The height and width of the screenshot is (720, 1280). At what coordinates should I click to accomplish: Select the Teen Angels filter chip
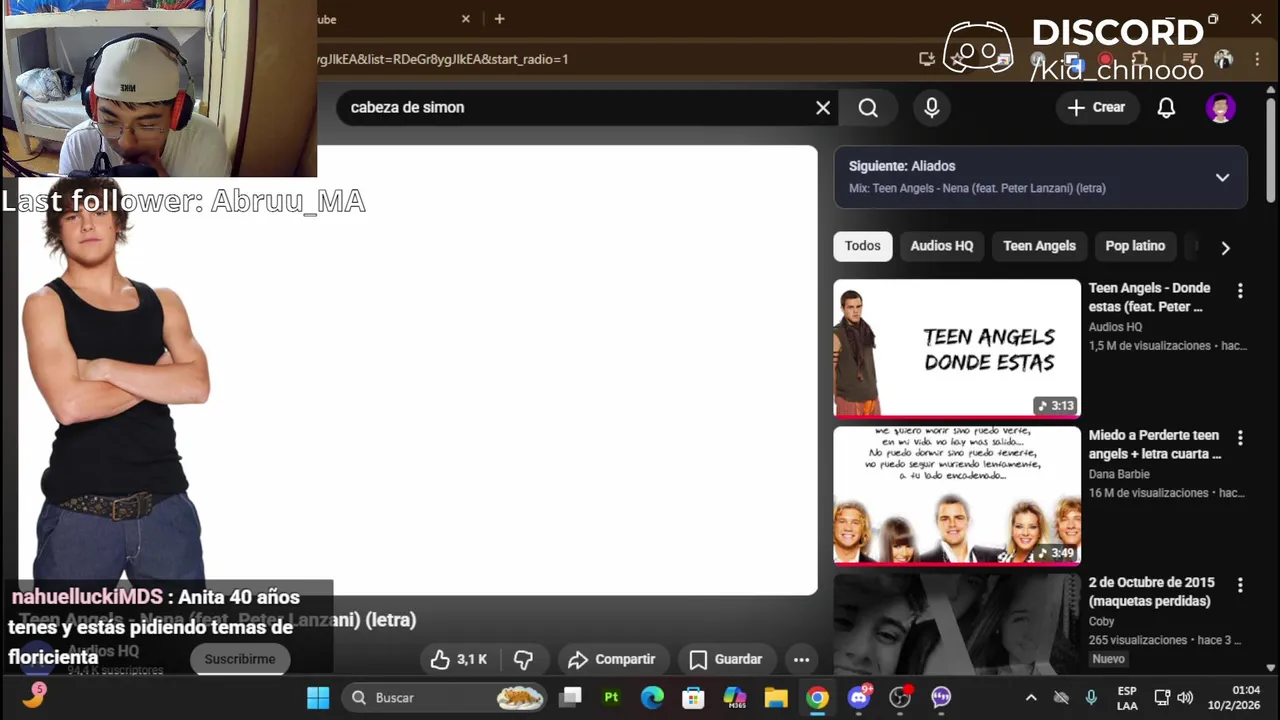click(1039, 246)
